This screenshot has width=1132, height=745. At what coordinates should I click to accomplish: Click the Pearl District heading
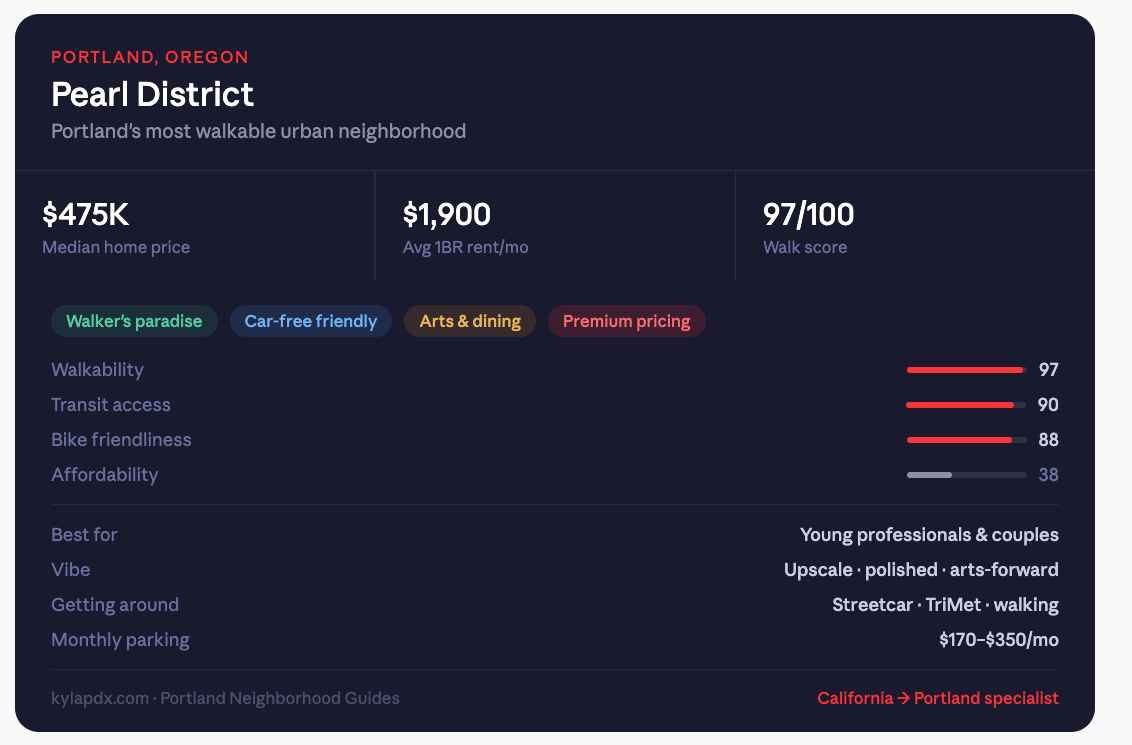pos(152,95)
